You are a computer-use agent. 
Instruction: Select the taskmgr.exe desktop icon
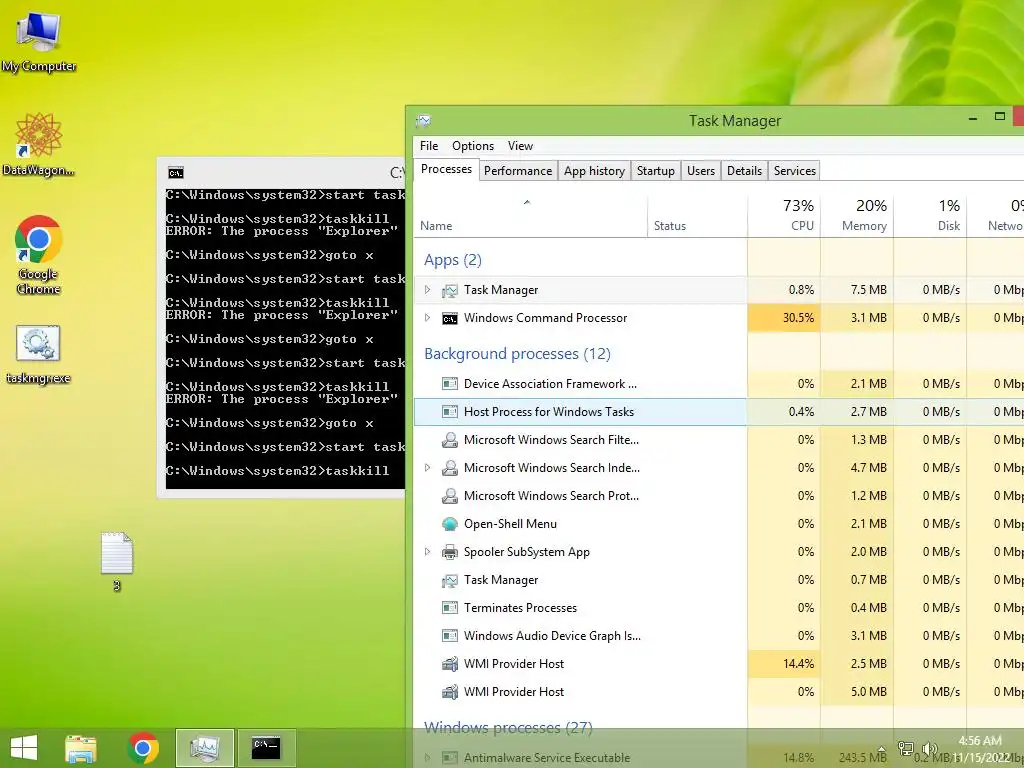(38, 355)
